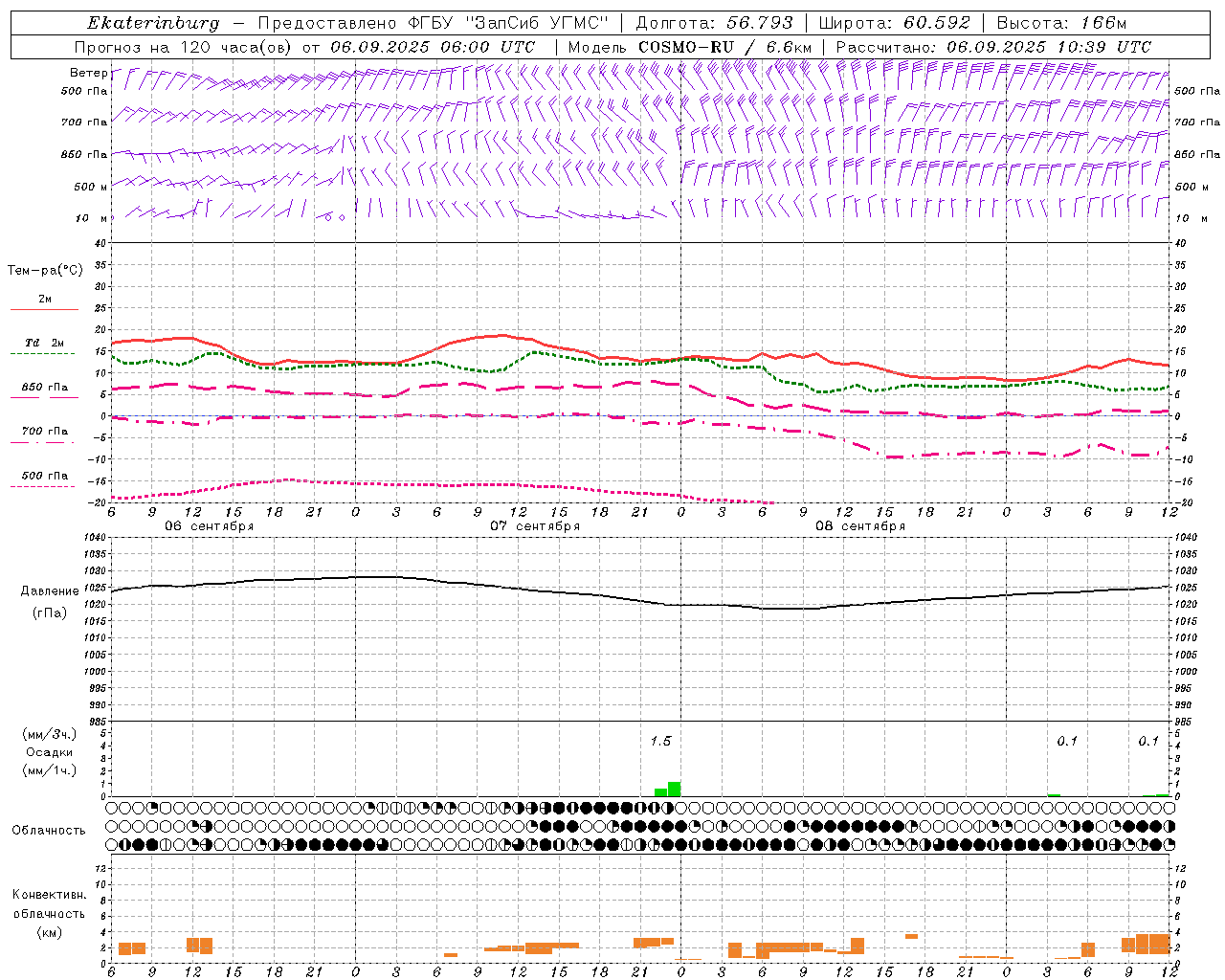The image size is (1225, 980).
Task: Click the 850 гПа temperature legend entry
Action: pos(44,389)
